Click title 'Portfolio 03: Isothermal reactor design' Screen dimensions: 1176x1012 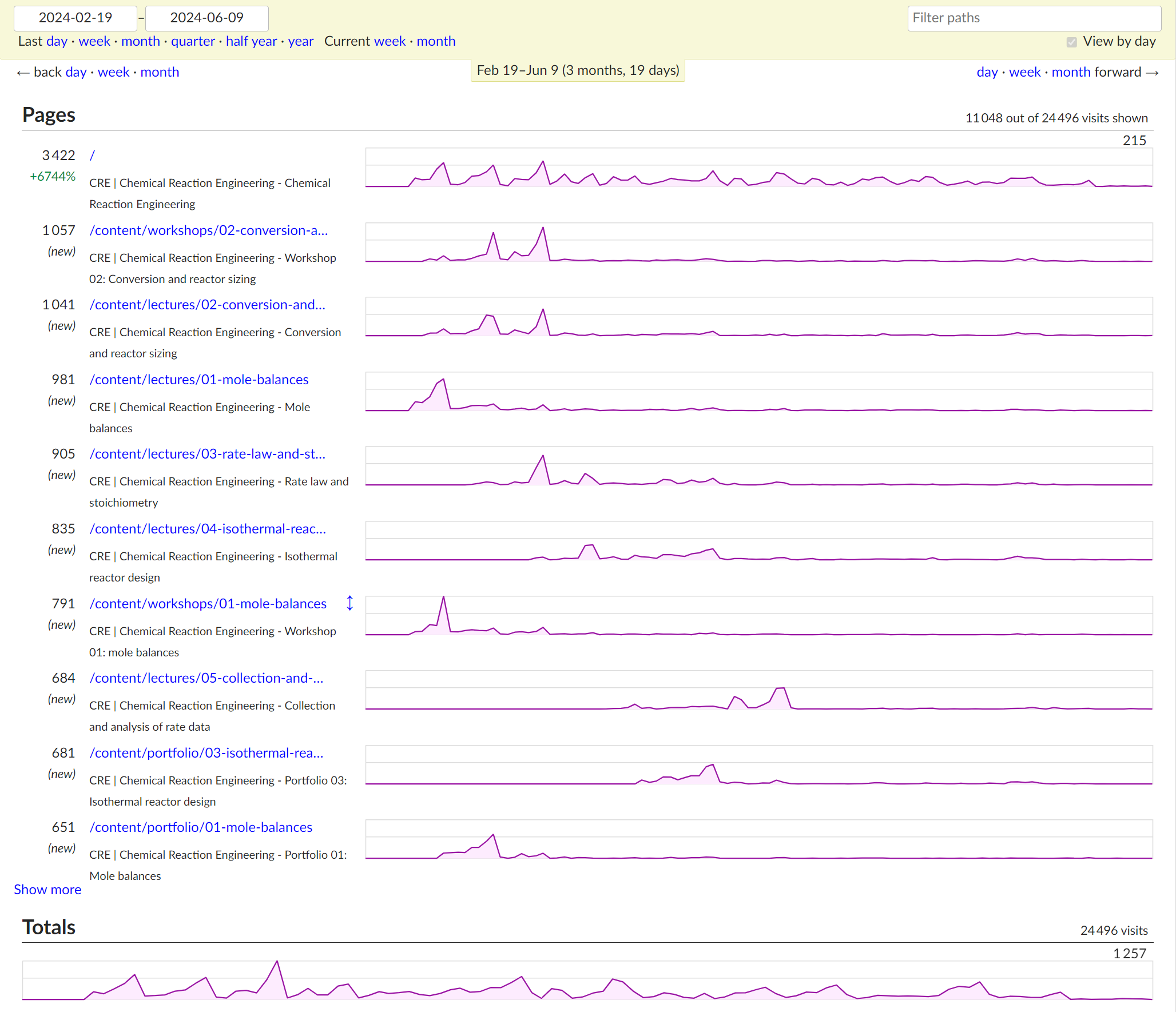point(218,791)
